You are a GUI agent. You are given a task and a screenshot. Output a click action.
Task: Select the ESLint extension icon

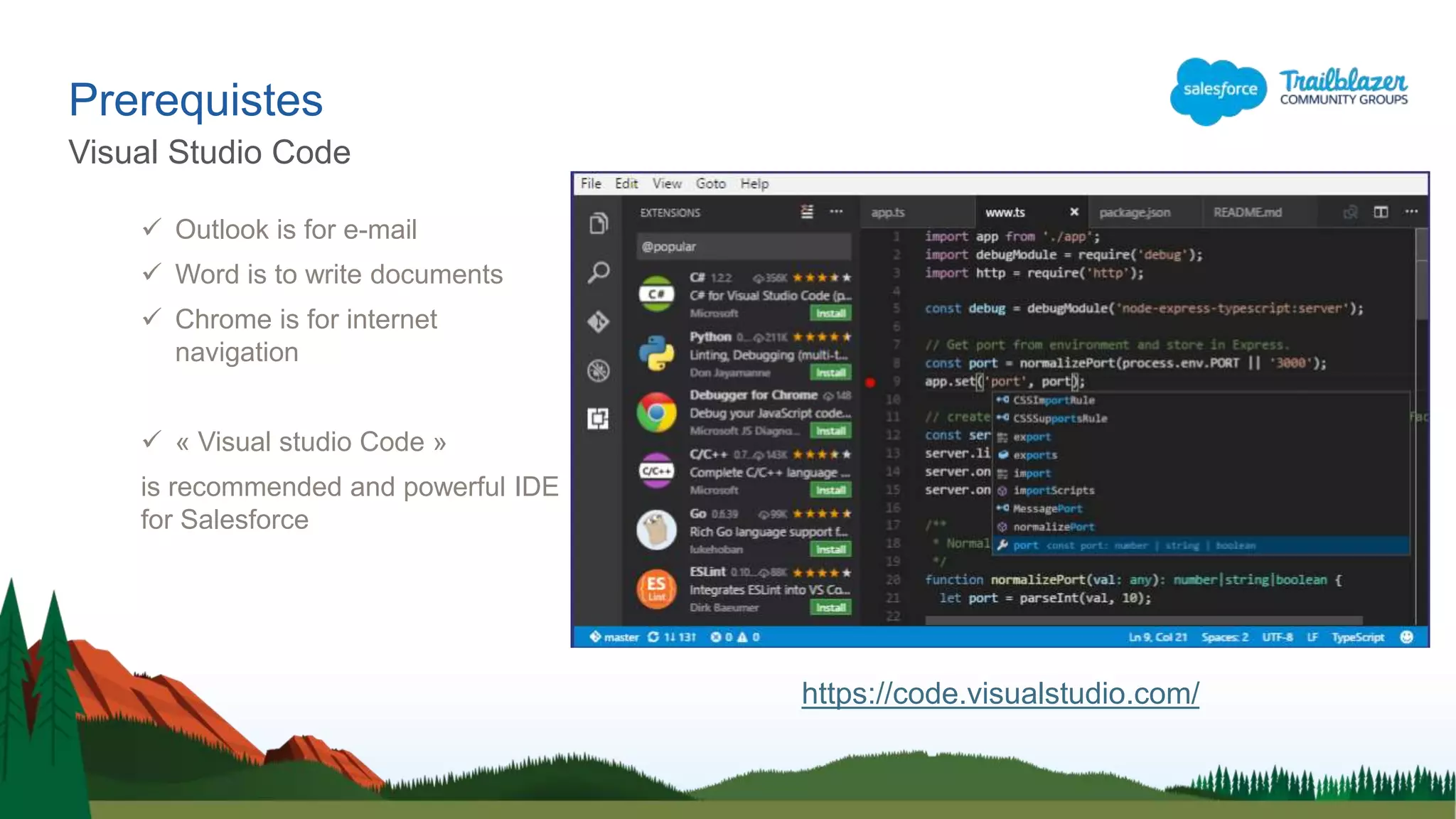click(656, 589)
